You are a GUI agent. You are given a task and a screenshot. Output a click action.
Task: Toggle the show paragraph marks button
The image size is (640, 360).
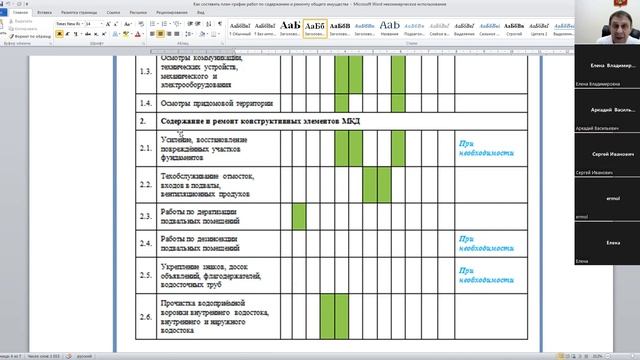pos(220,24)
